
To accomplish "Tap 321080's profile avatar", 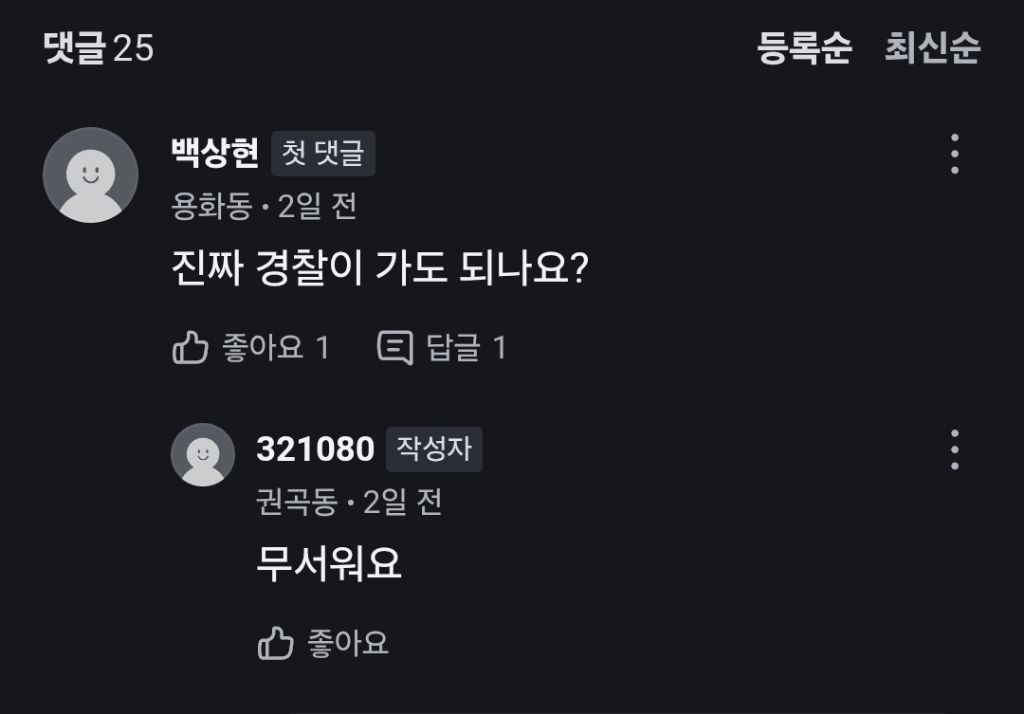I will [x=203, y=454].
